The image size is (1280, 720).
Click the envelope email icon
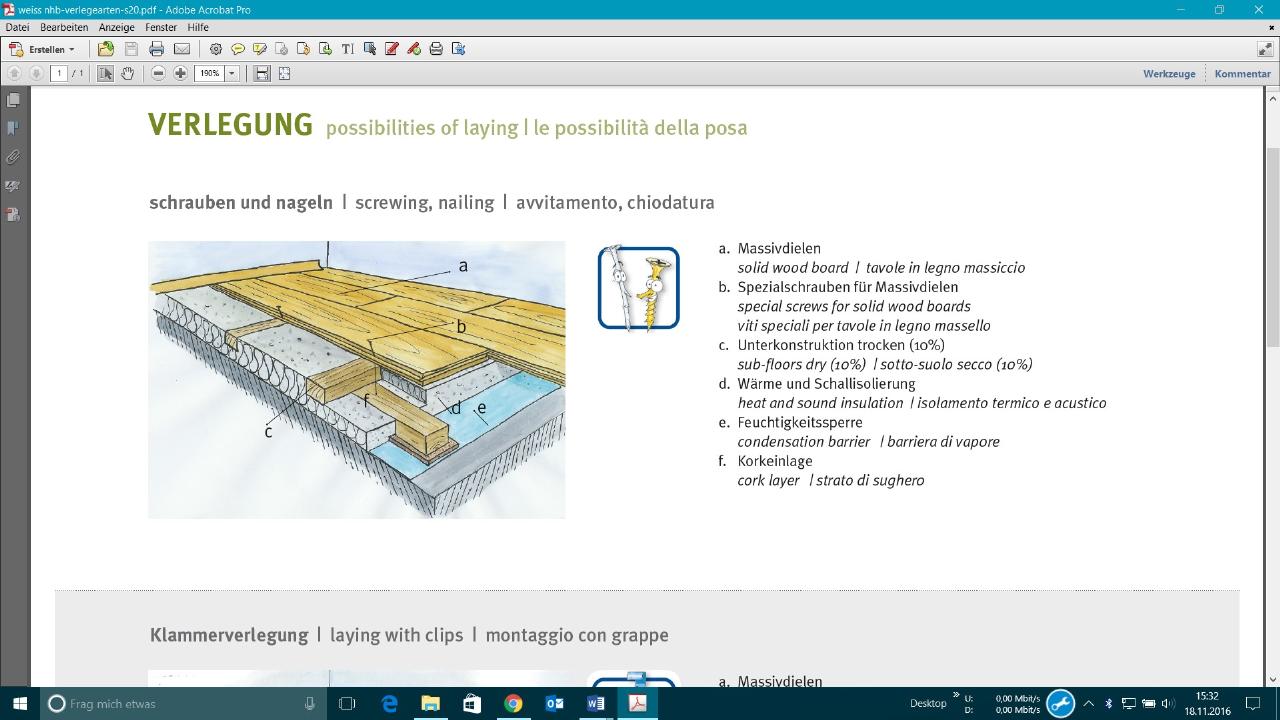(182, 49)
